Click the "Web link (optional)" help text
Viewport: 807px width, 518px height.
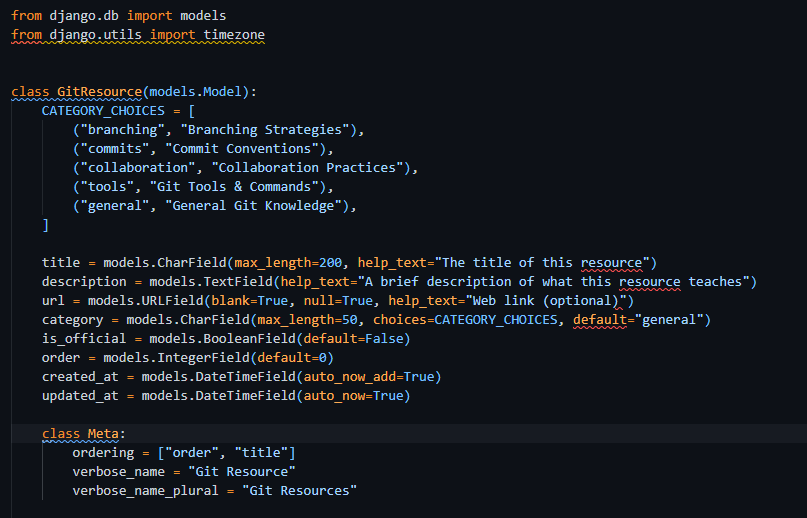(x=546, y=301)
